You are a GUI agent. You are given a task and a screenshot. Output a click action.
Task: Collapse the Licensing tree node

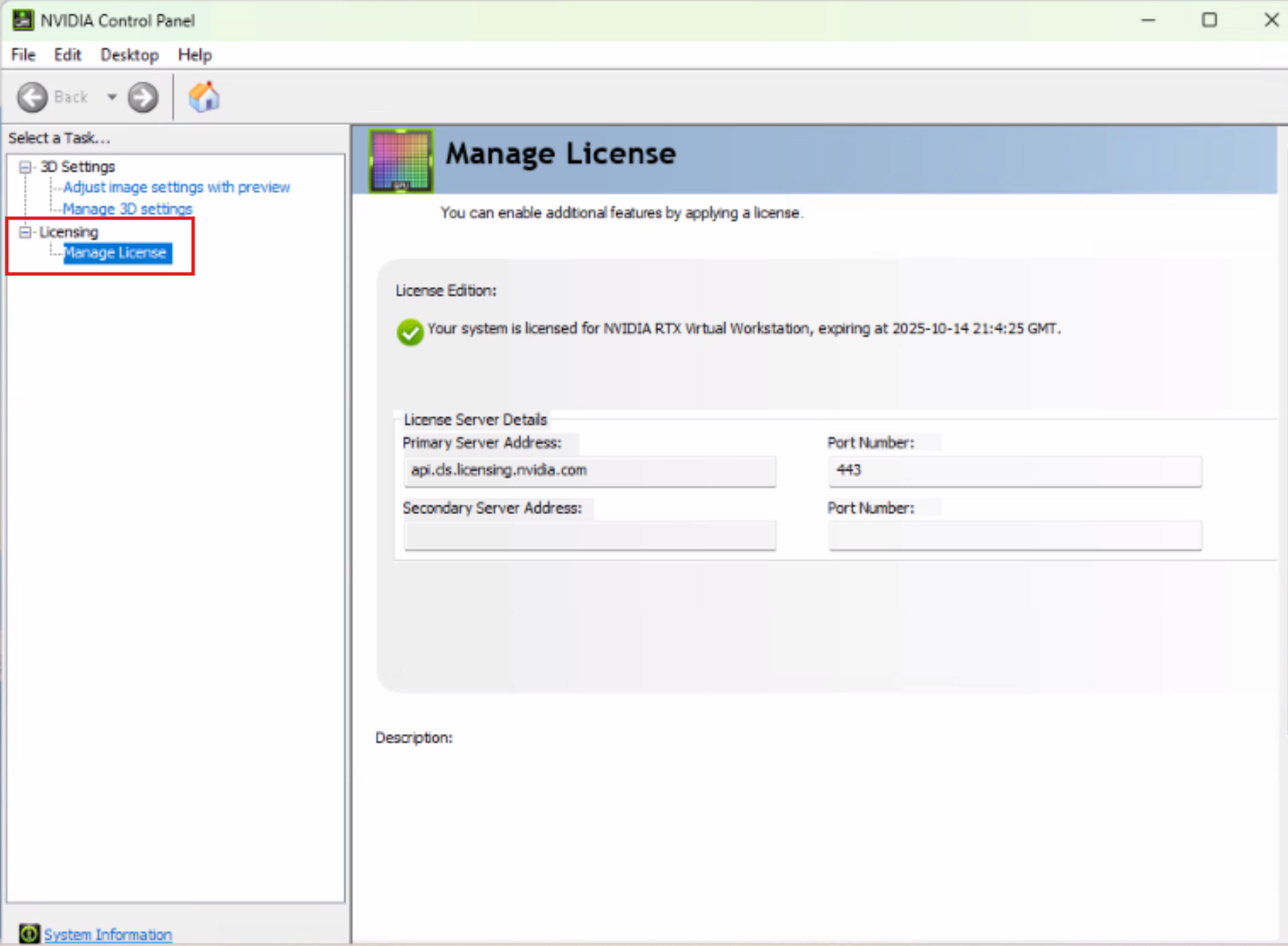(25, 232)
